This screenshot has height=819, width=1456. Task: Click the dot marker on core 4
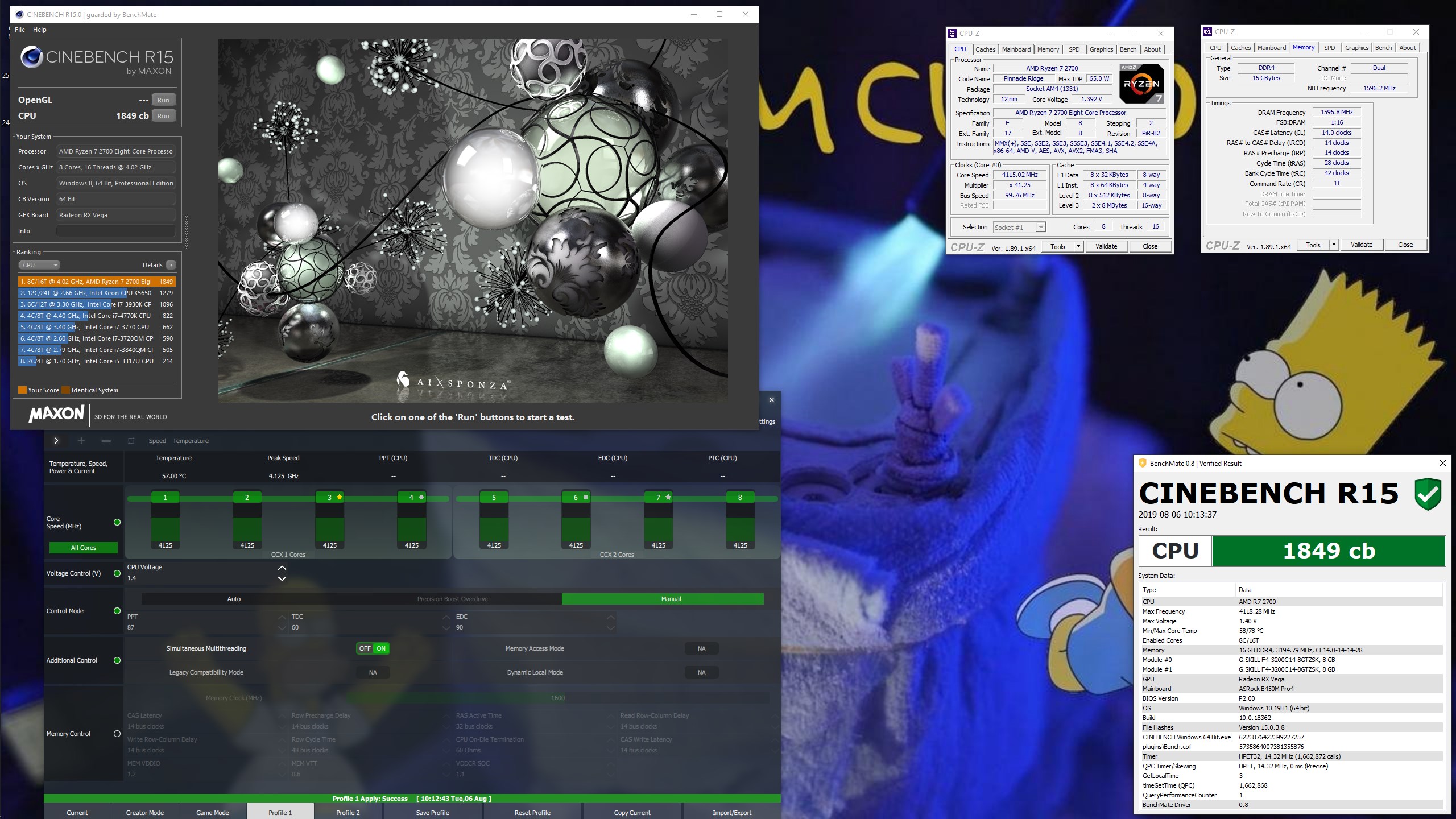(421, 497)
